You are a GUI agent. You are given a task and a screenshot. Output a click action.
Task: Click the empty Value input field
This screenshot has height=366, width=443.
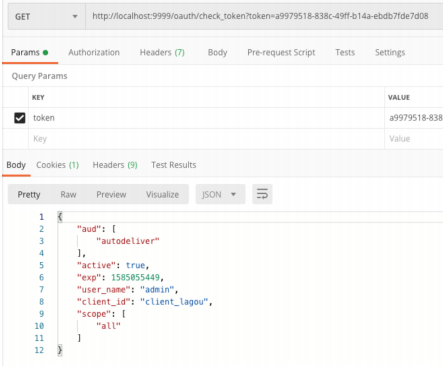coord(414,139)
